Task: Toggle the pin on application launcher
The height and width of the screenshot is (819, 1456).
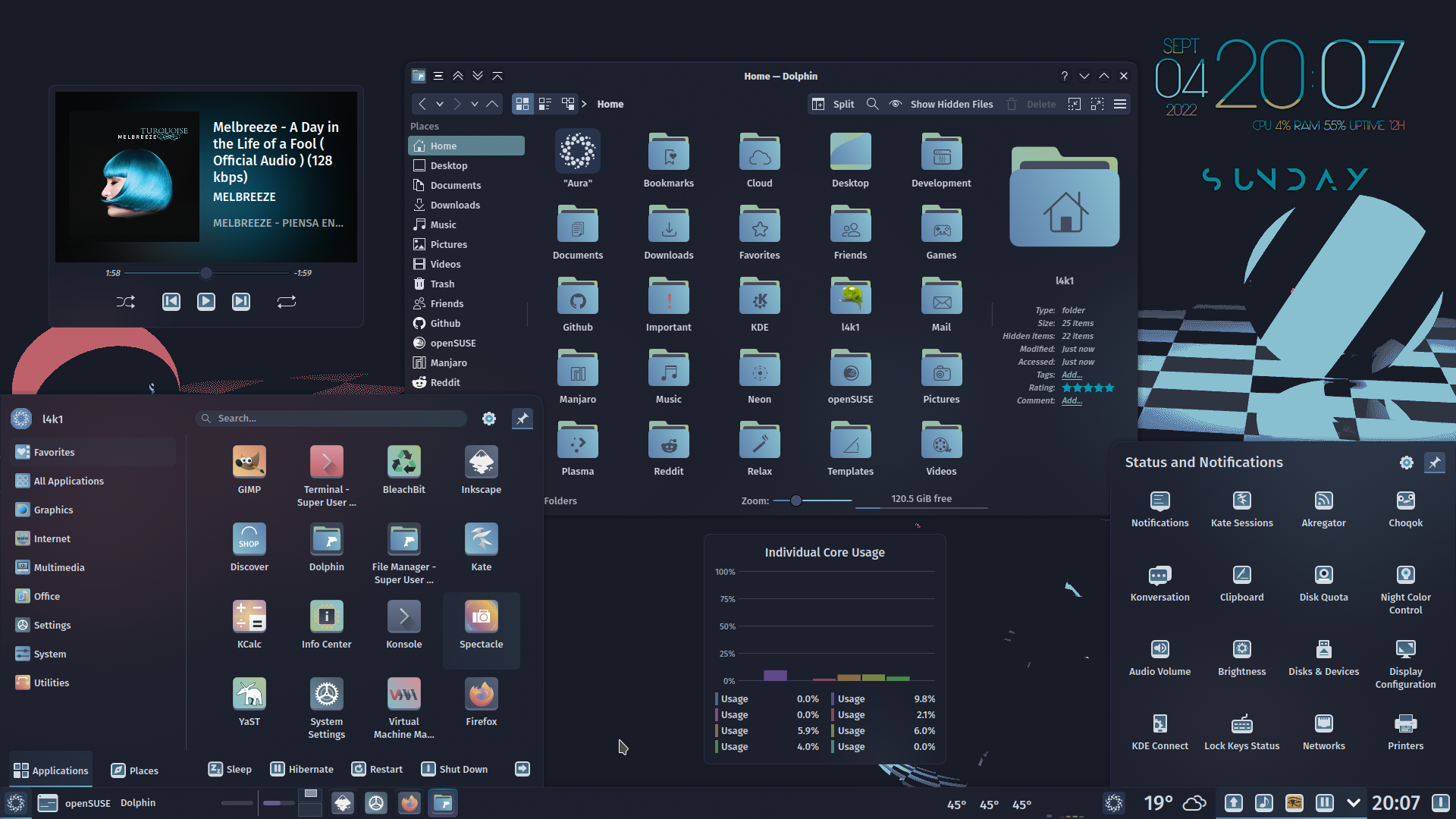Action: tap(522, 419)
